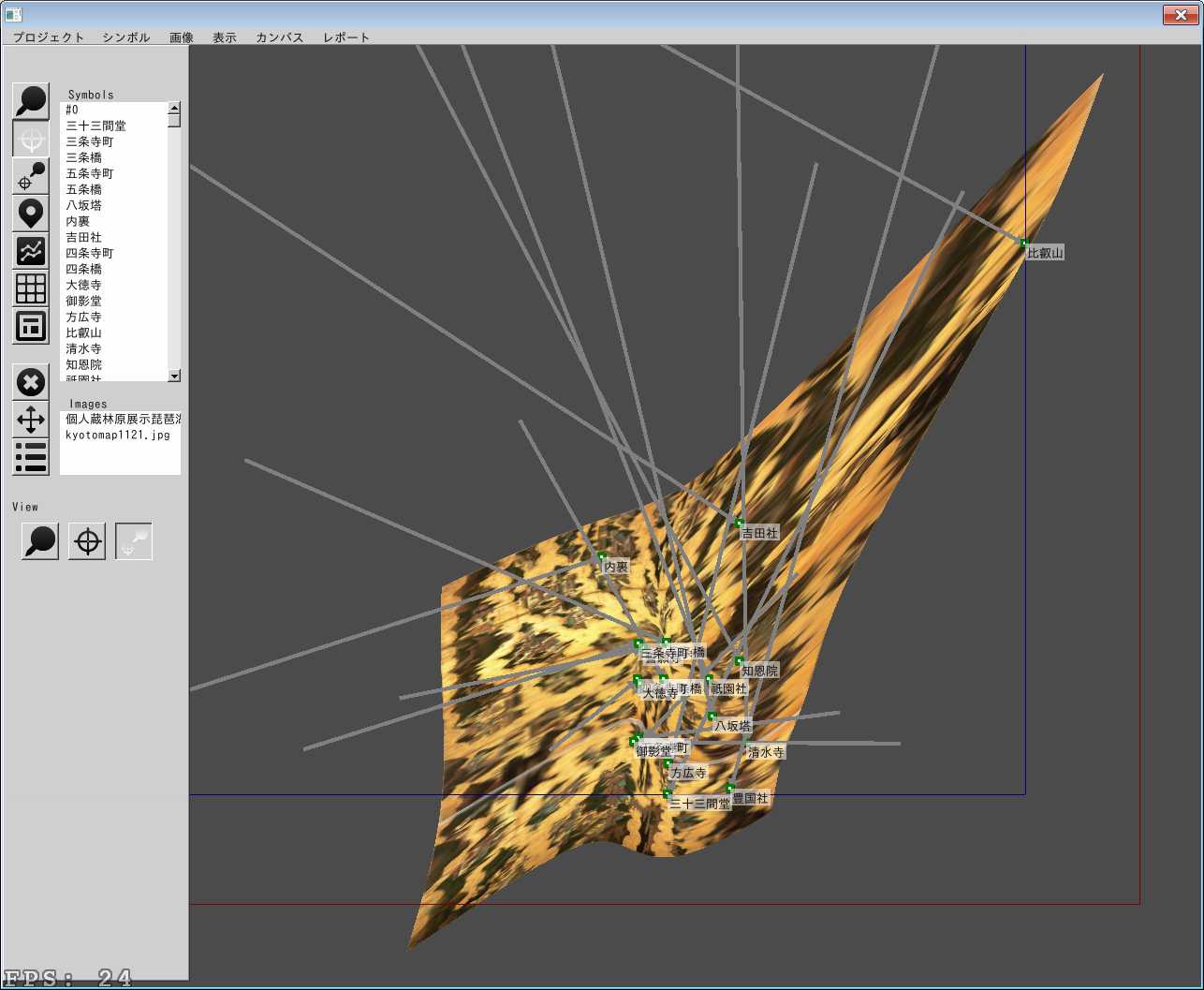Select 清水寺 in the Symbols list
The width and height of the screenshot is (1204, 990).
tap(113, 348)
